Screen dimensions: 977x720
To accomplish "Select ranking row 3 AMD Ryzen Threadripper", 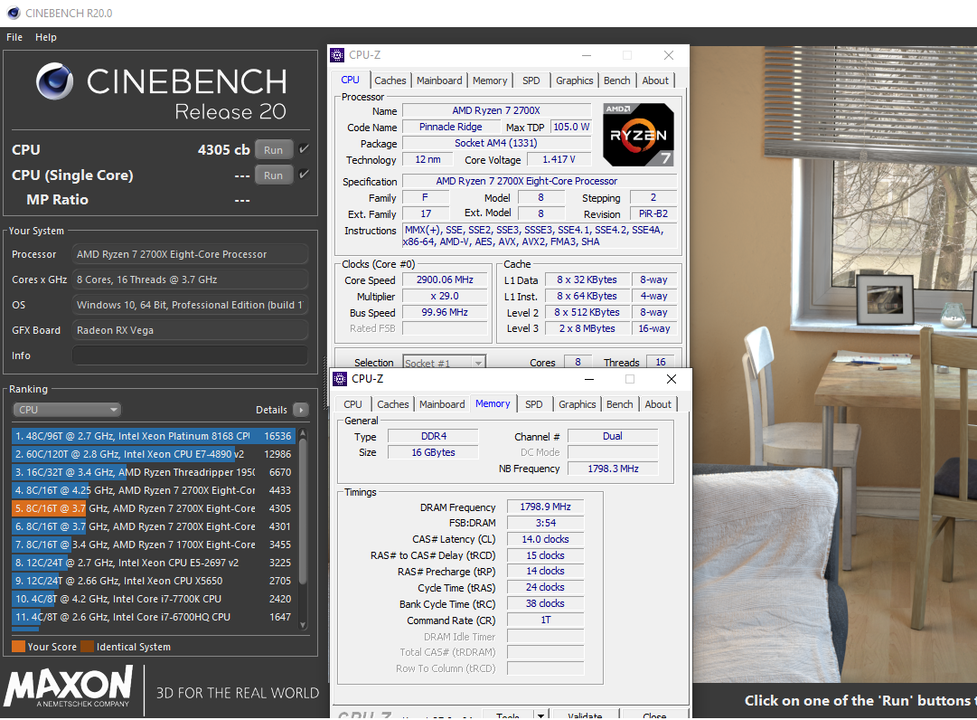I will [x=153, y=472].
